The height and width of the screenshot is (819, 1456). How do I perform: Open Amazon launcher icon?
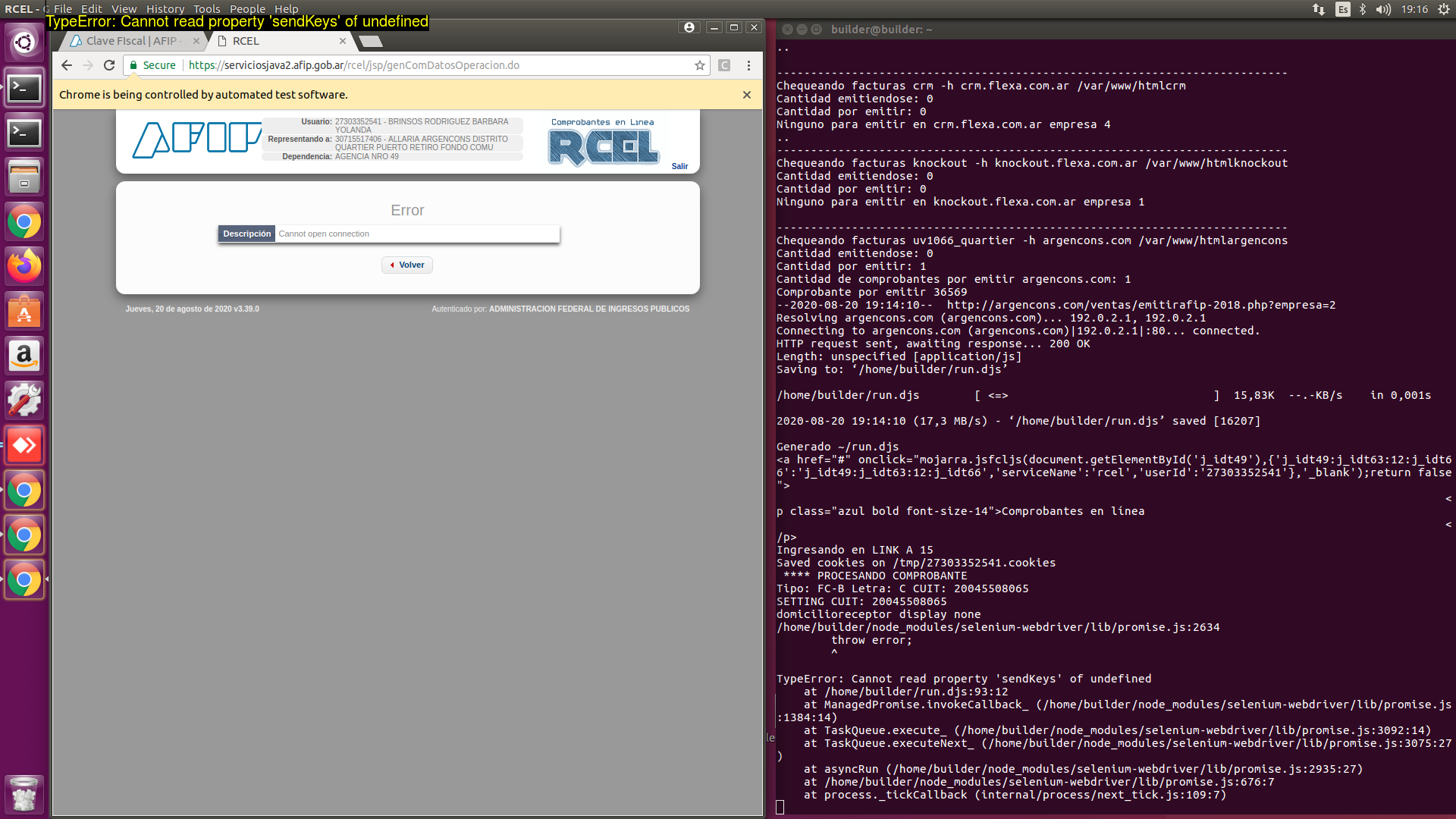pos(24,356)
